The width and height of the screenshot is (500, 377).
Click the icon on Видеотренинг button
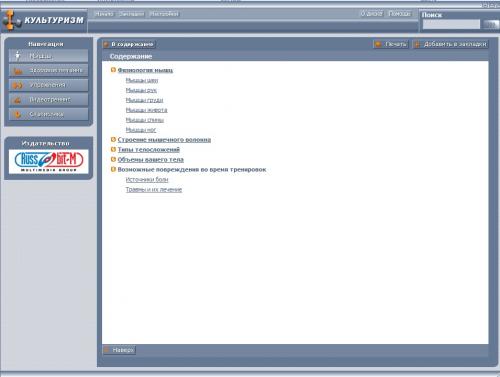(18, 100)
